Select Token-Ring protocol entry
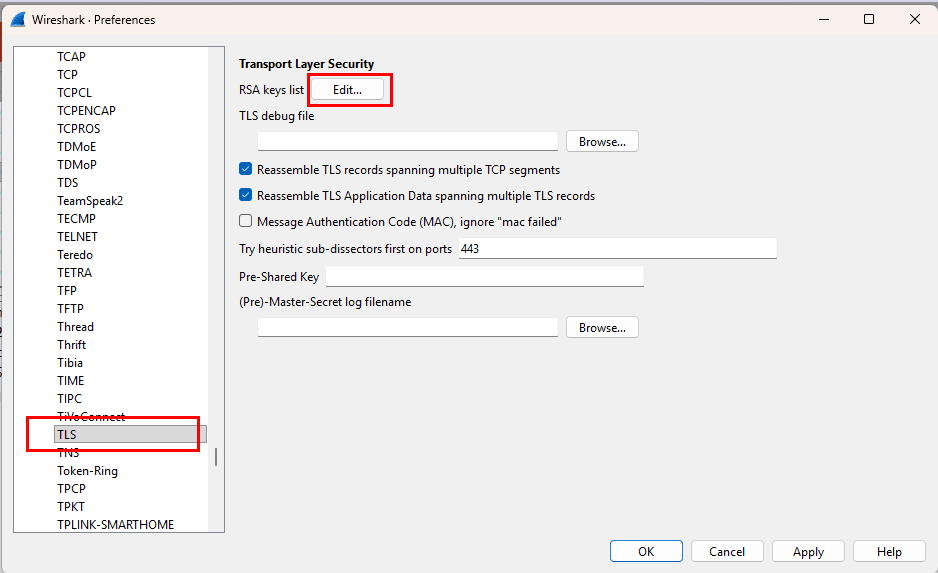The image size is (938, 573). (87, 471)
